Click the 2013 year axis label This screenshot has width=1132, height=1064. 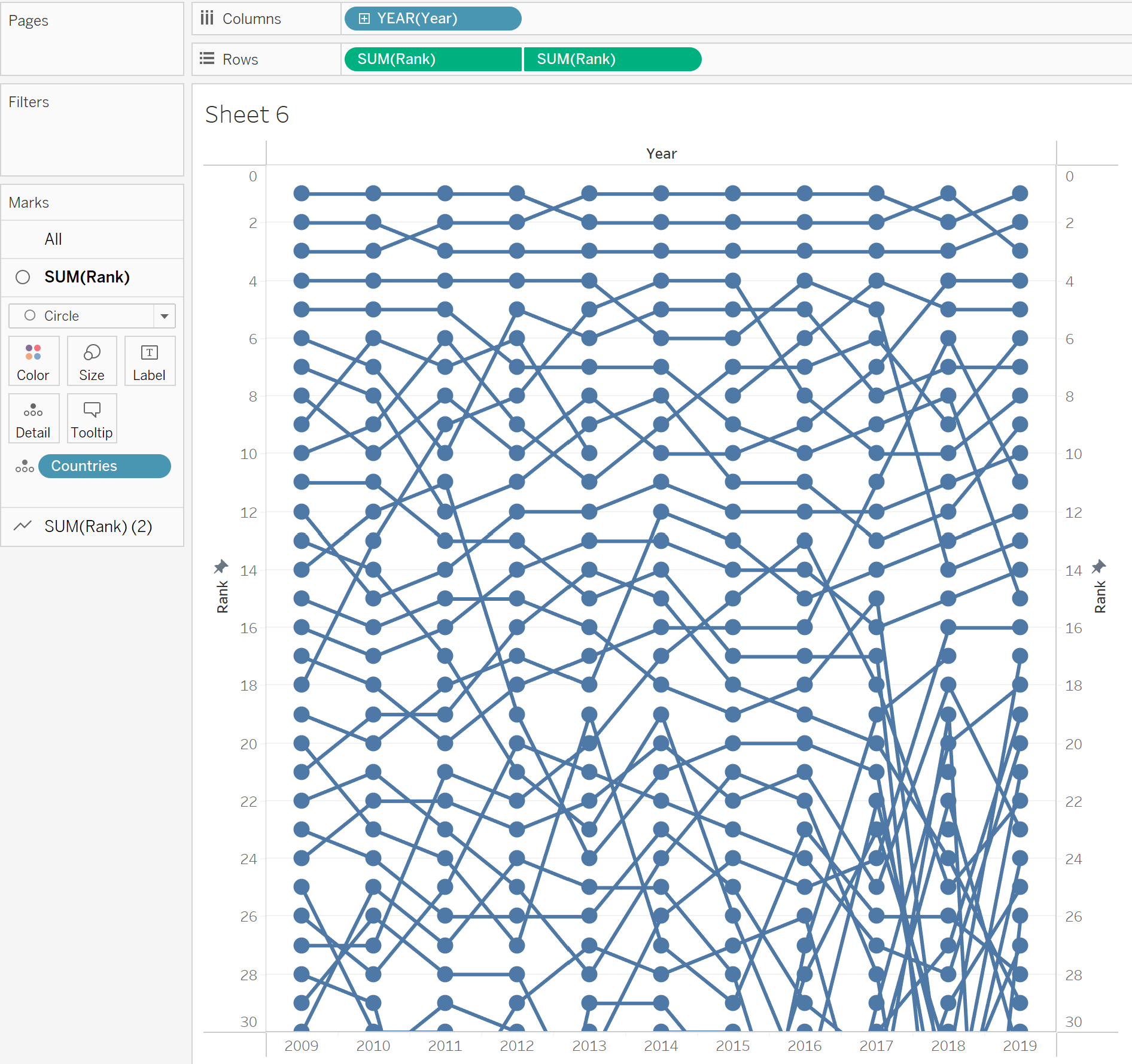[589, 1045]
